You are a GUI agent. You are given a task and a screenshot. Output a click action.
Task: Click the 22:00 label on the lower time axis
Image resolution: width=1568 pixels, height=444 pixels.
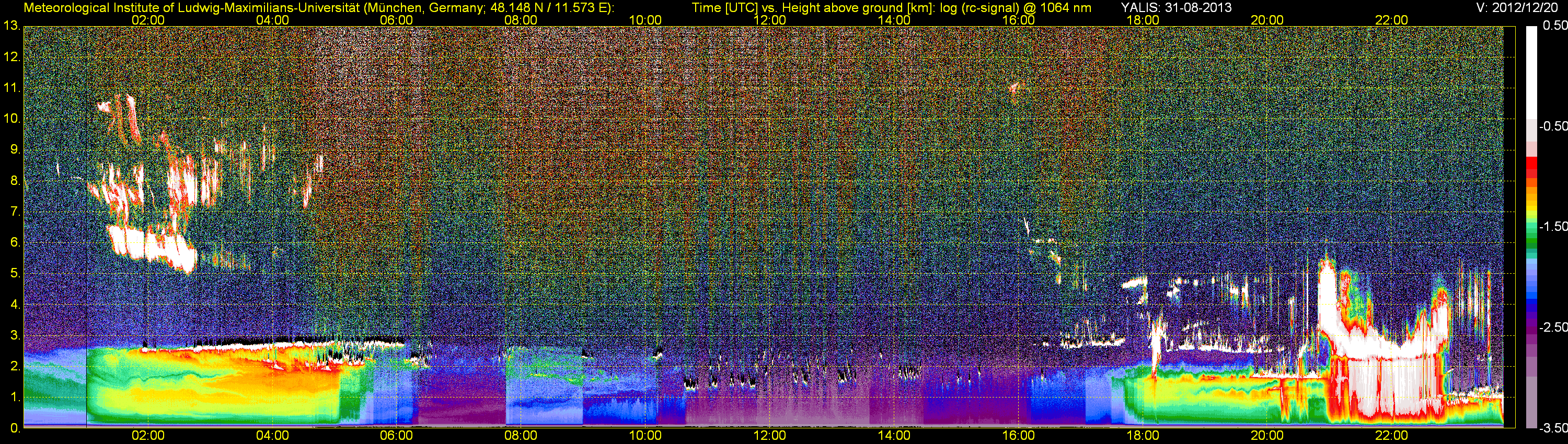pos(1391,436)
